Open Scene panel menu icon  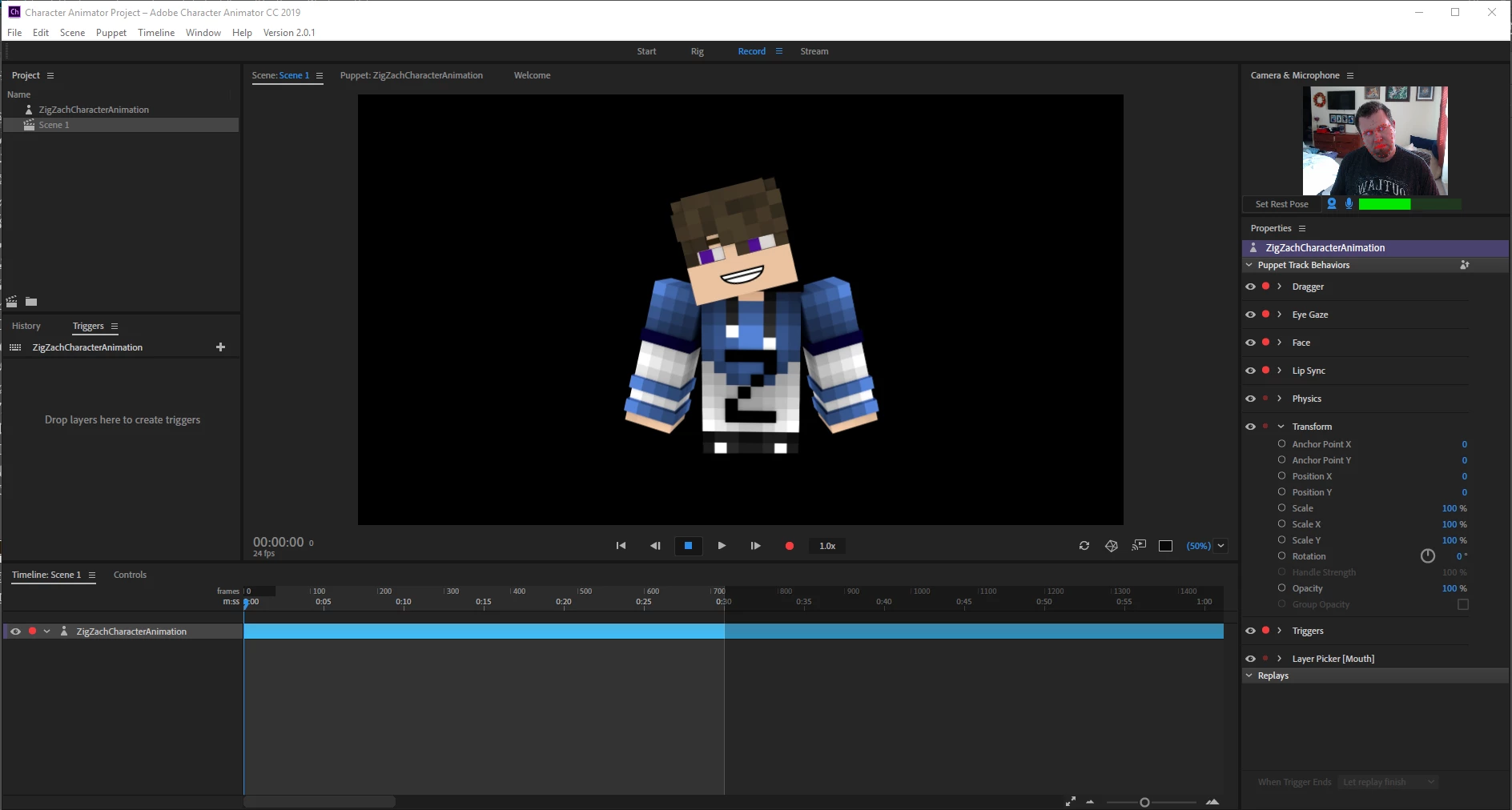point(320,75)
